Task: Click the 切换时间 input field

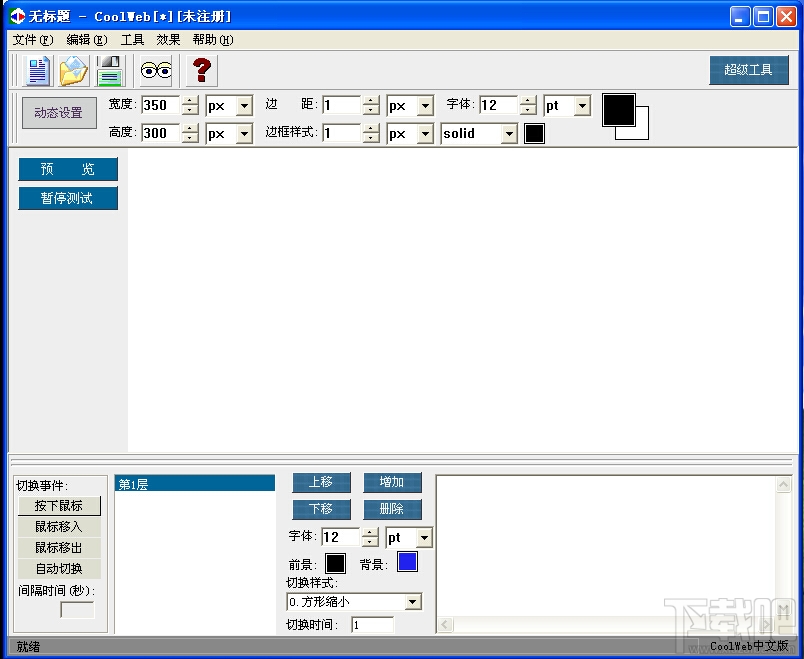Action: (x=373, y=625)
